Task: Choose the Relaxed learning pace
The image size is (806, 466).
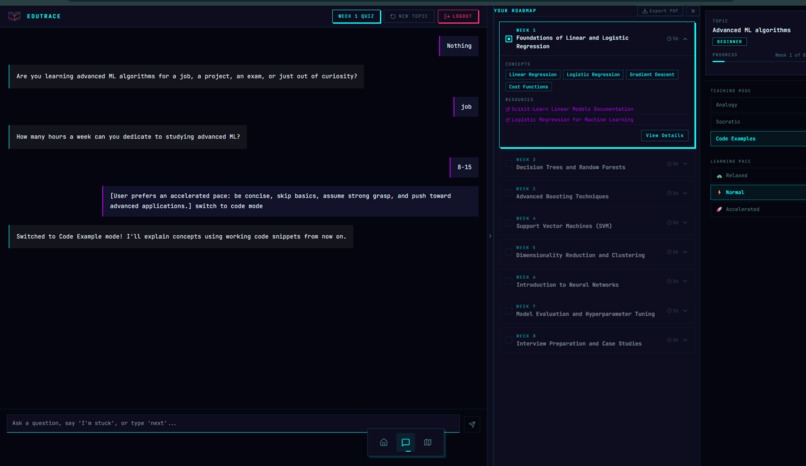Action: click(x=758, y=176)
